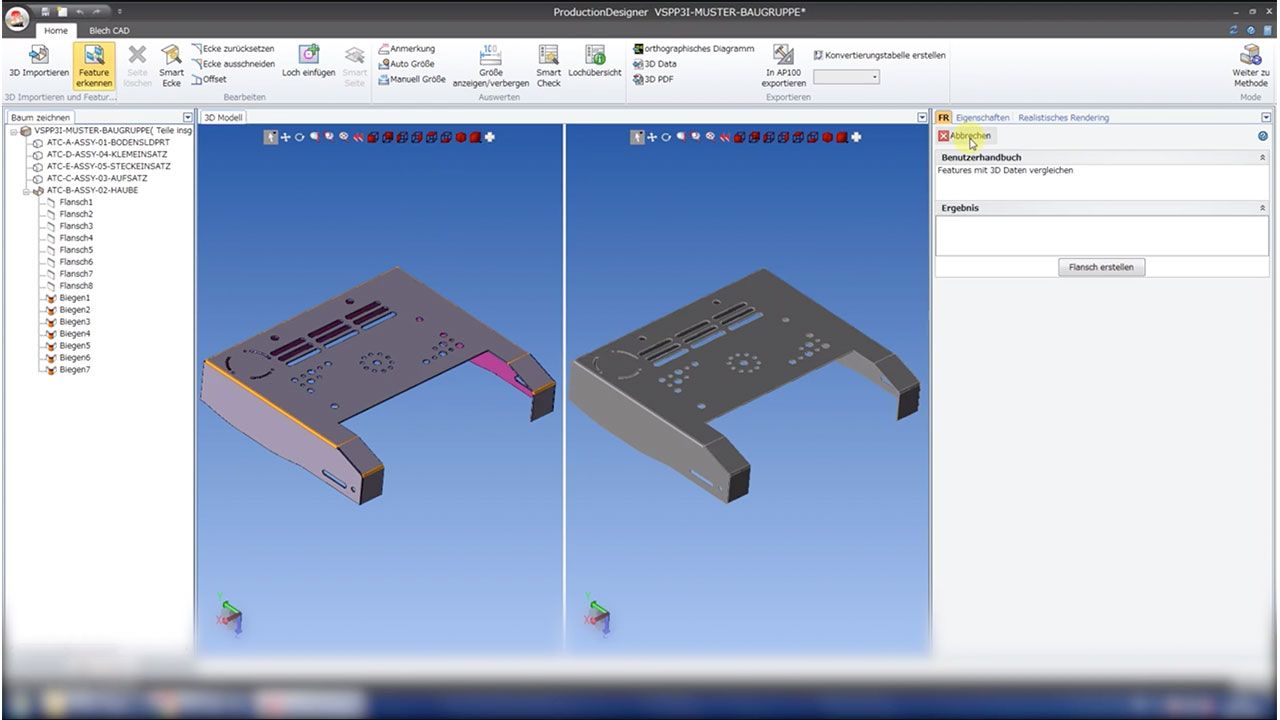
Task: Activate the Feature erkennen tool
Action: (x=94, y=65)
